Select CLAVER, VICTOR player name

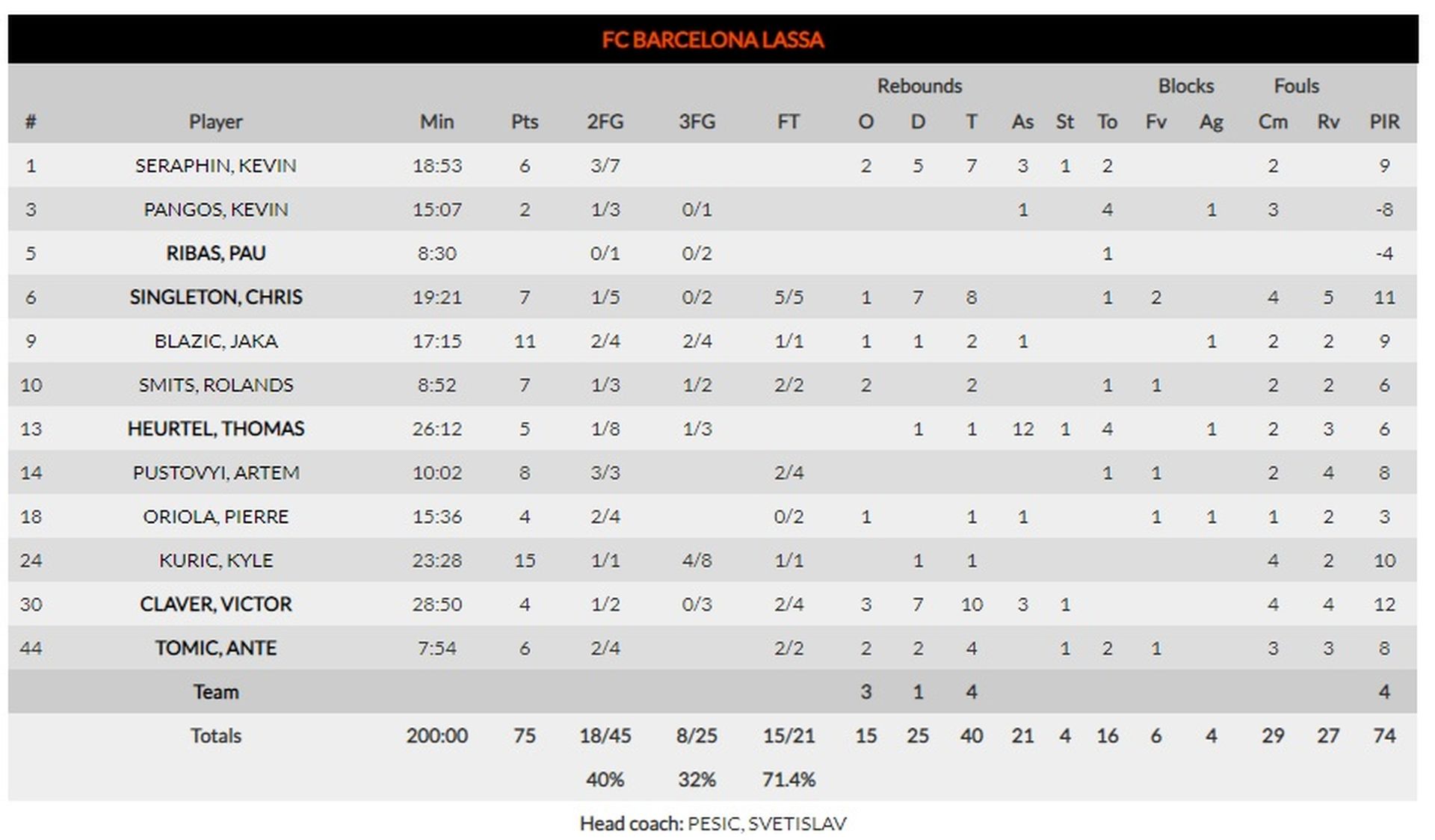(215, 604)
